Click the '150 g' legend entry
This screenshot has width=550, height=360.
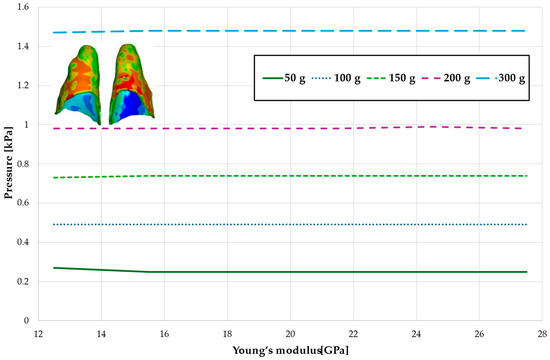click(391, 78)
